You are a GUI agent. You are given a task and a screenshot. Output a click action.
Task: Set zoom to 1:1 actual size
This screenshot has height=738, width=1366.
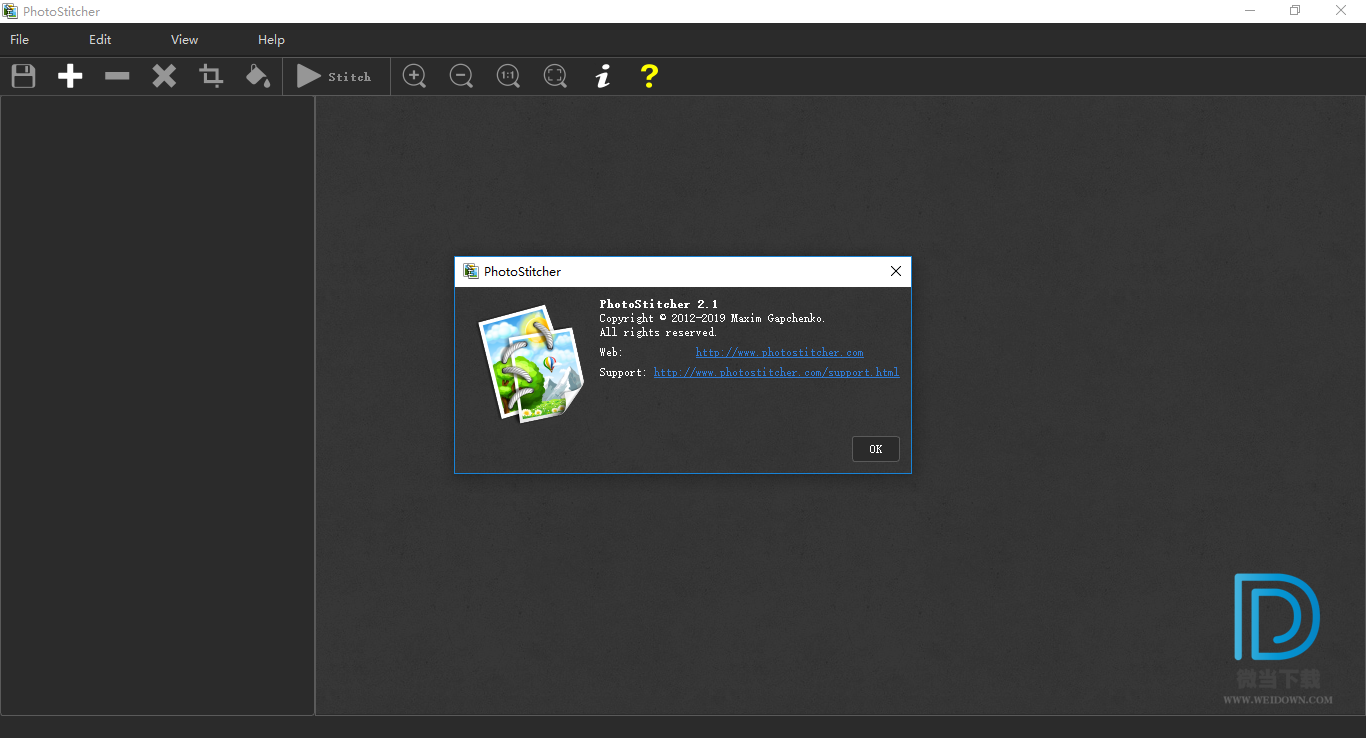point(508,76)
